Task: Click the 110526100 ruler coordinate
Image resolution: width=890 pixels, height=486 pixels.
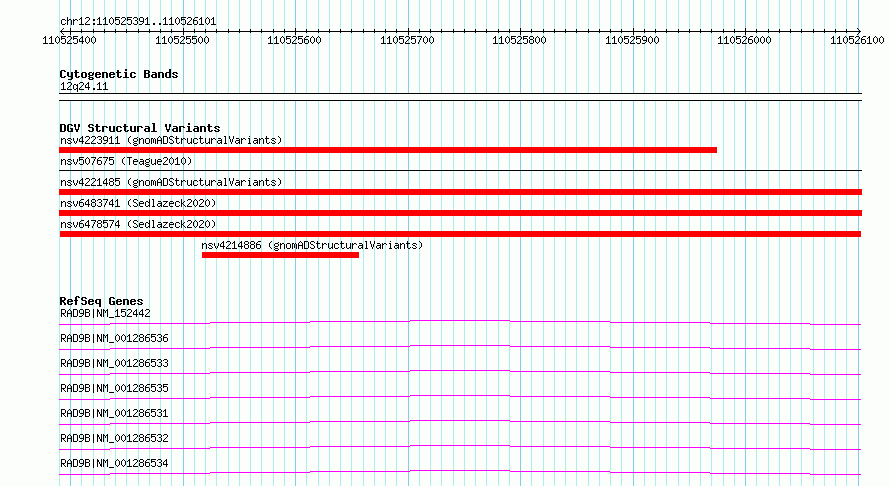Action: (x=857, y=40)
